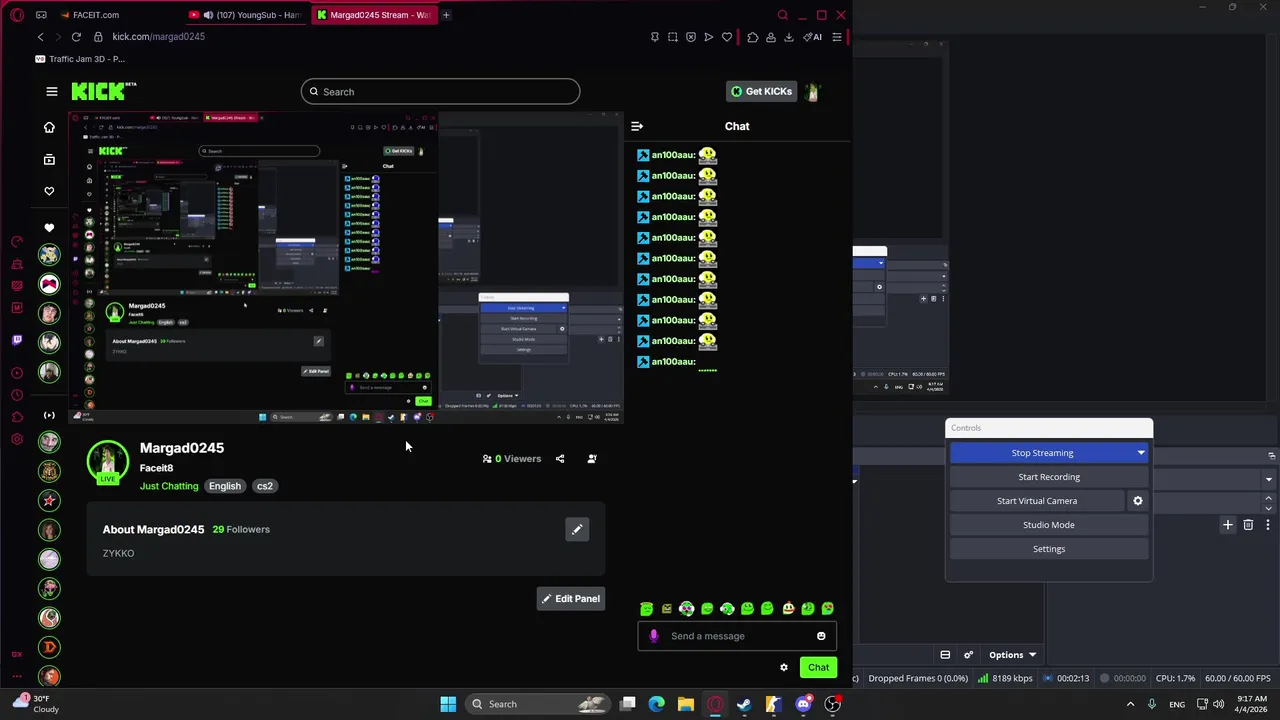Click Start Recording in OBS
Image resolution: width=1280 pixels, height=720 pixels.
point(1049,477)
